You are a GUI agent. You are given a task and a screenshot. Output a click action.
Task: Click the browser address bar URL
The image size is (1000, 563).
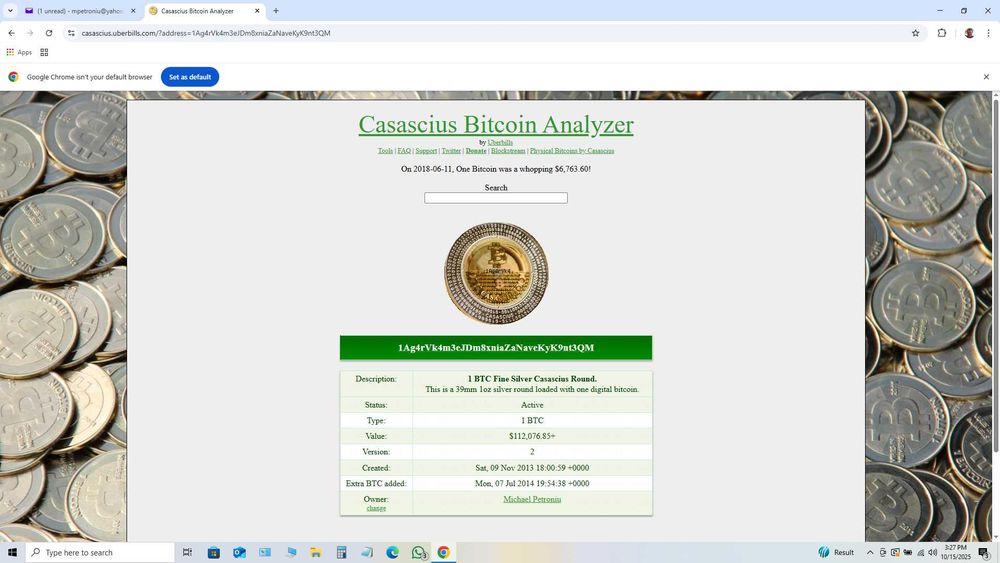point(206,33)
